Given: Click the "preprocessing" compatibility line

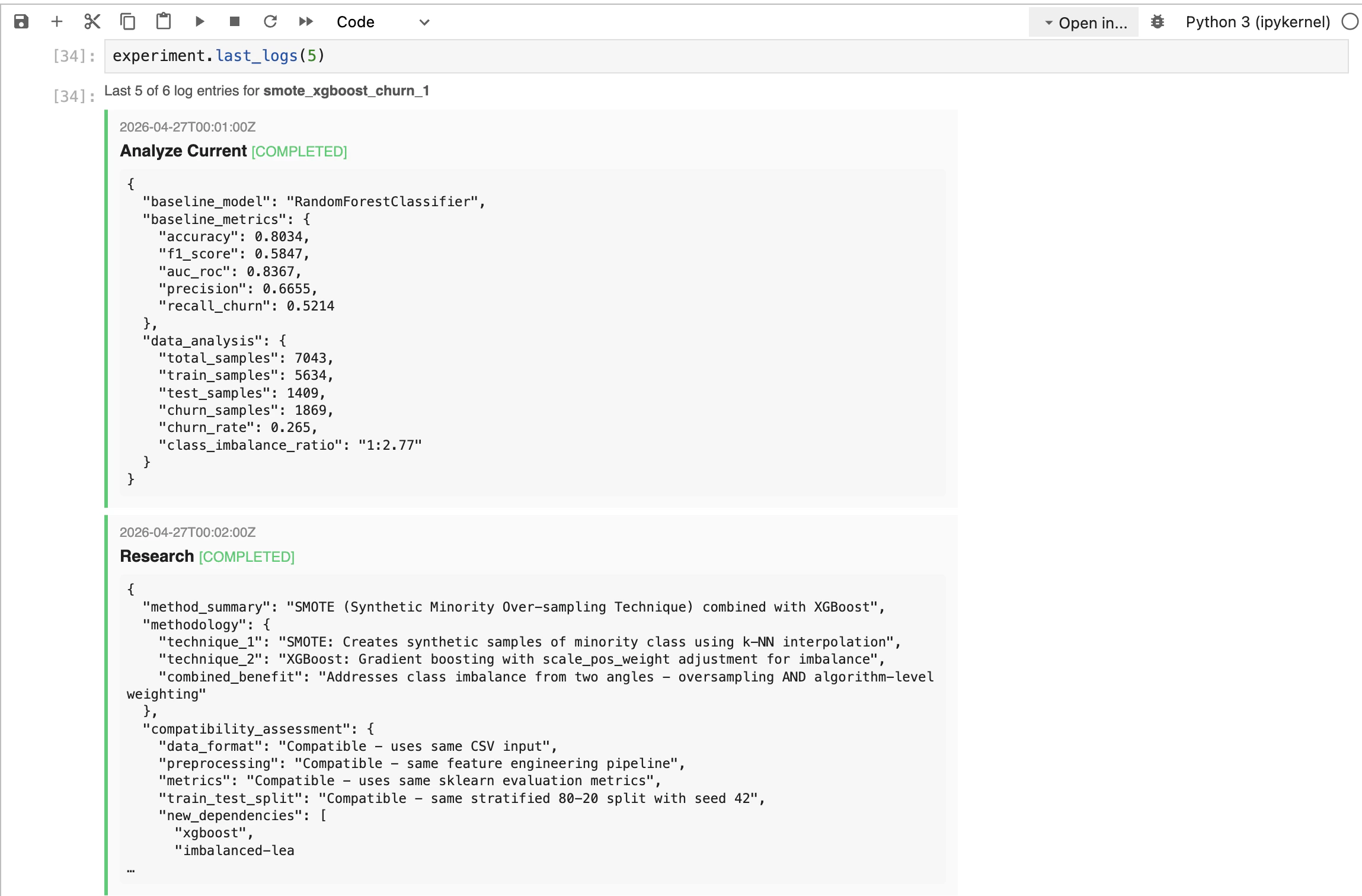Looking at the screenshot, I should click(421, 764).
